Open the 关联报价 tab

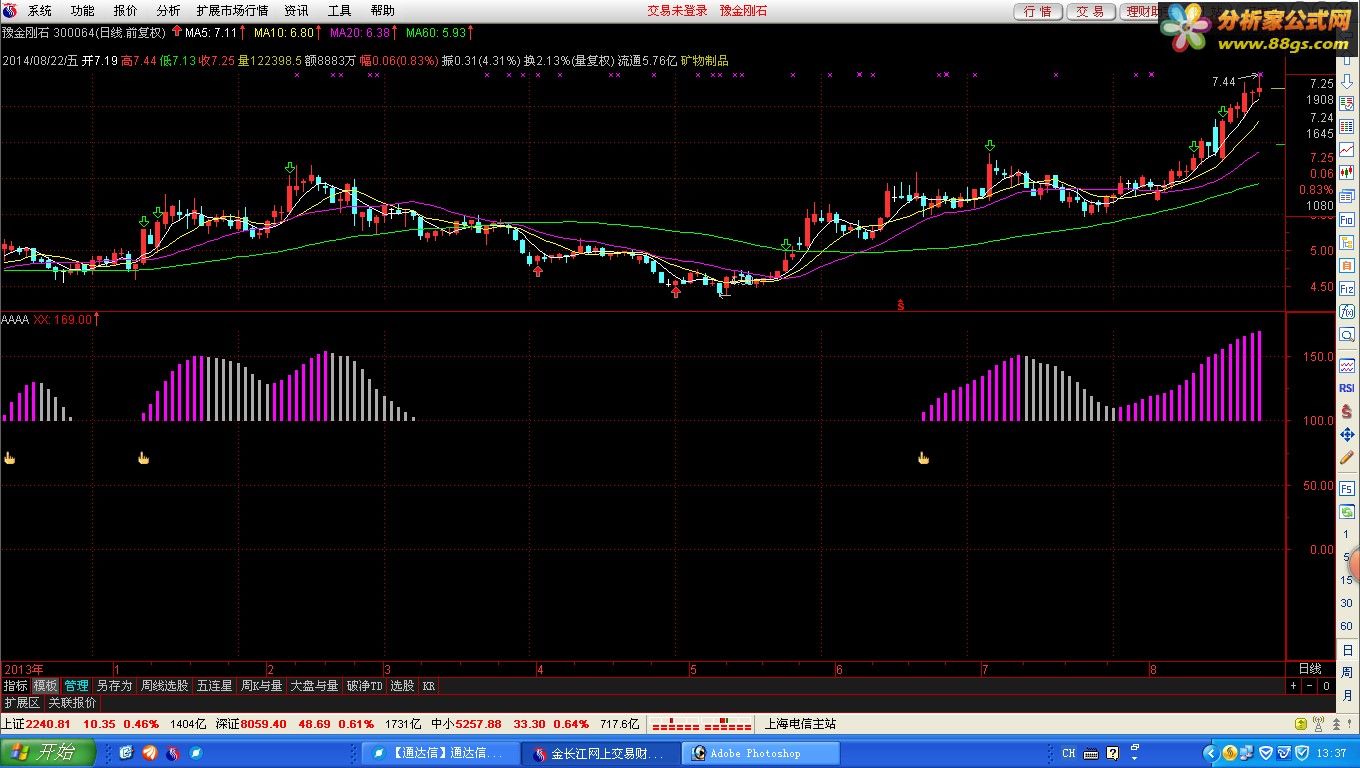(x=72, y=703)
